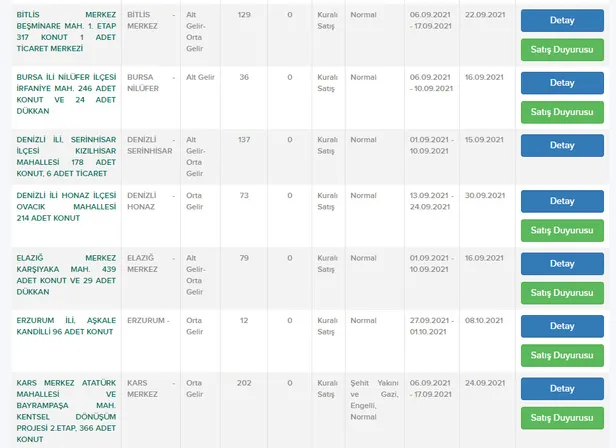Screen dimensions: 616x448
Task: Click Detay for the Denizli Honaz project
Action: [x=562, y=201]
